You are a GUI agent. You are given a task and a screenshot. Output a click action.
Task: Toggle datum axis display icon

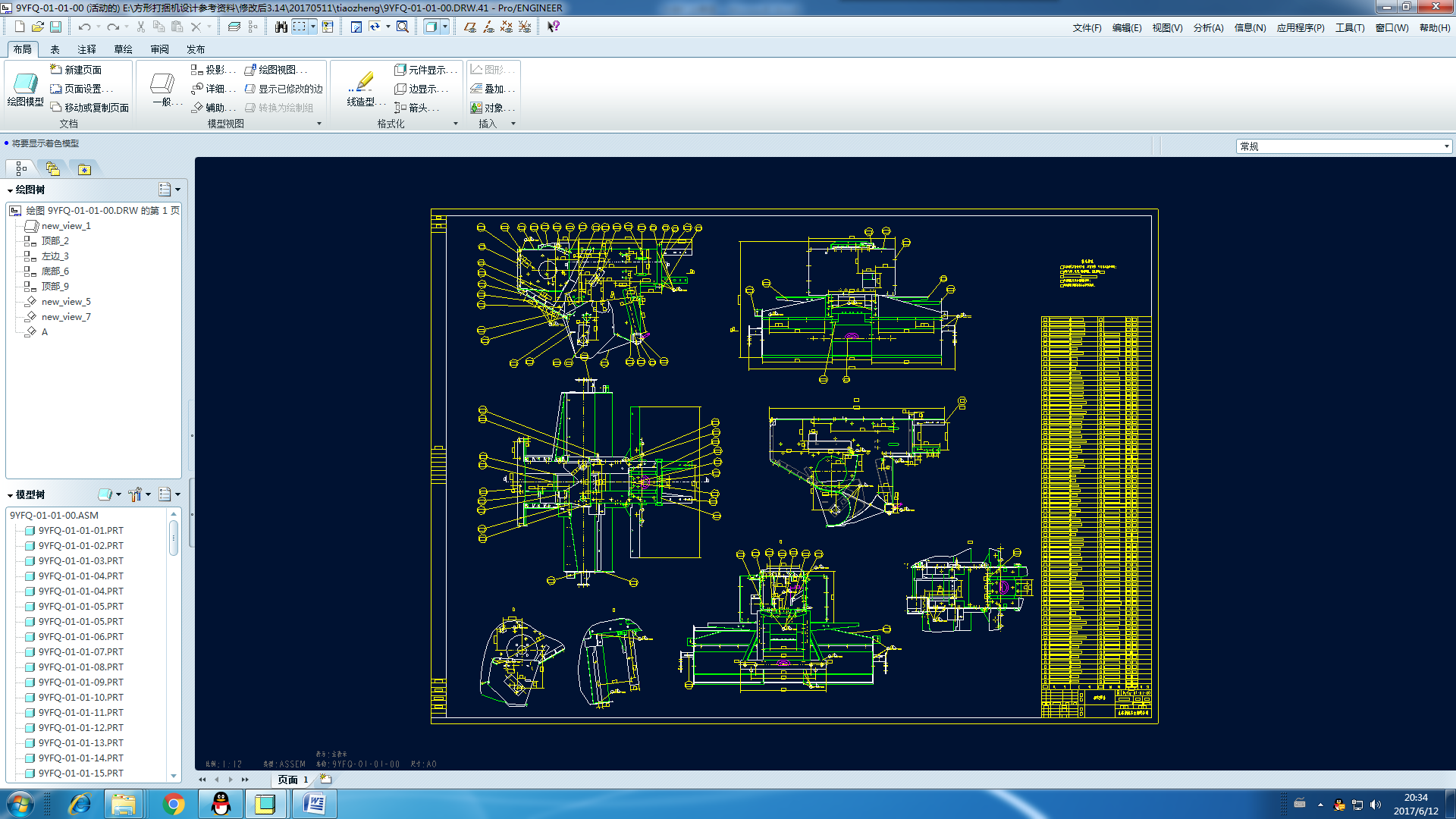point(488,27)
